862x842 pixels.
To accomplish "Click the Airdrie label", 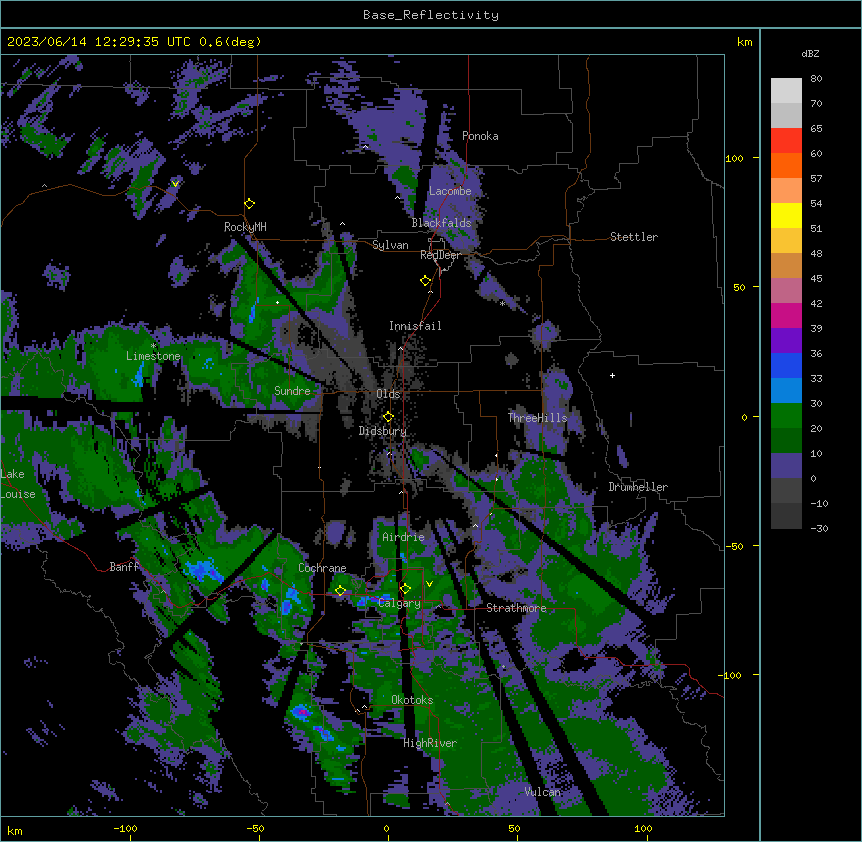I will click(403, 537).
